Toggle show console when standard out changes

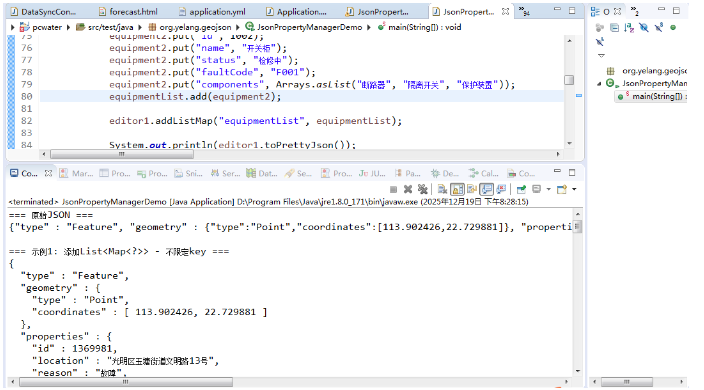click(x=486, y=189)
